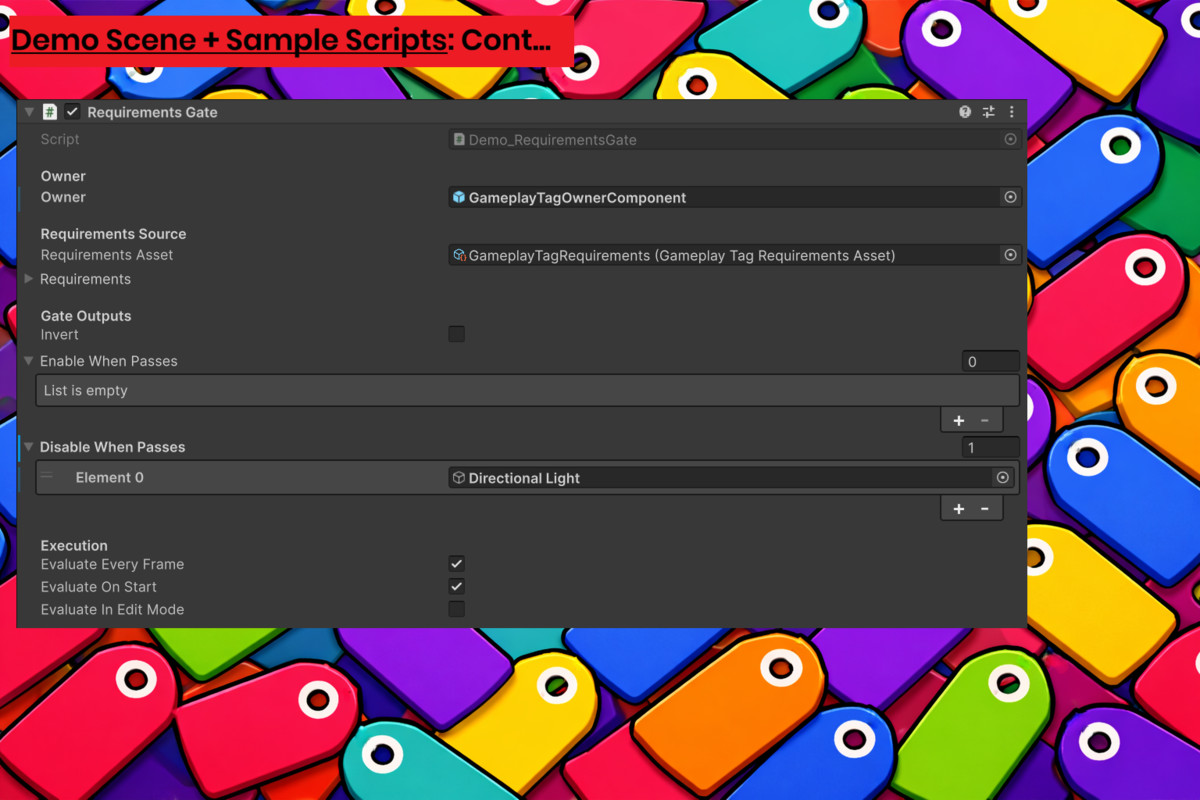Open the component help reference icon
1200x800 pixels.
[965, 112]
